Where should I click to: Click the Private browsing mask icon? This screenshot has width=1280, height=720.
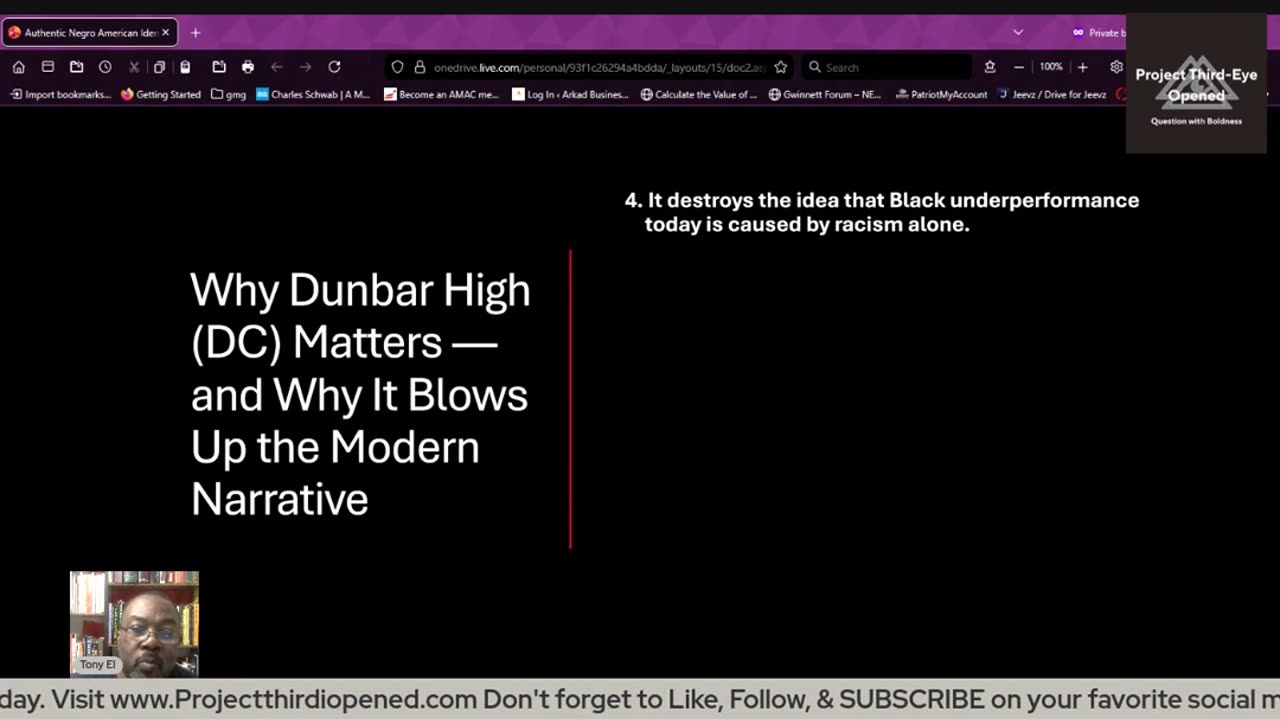coord(1078,32)
